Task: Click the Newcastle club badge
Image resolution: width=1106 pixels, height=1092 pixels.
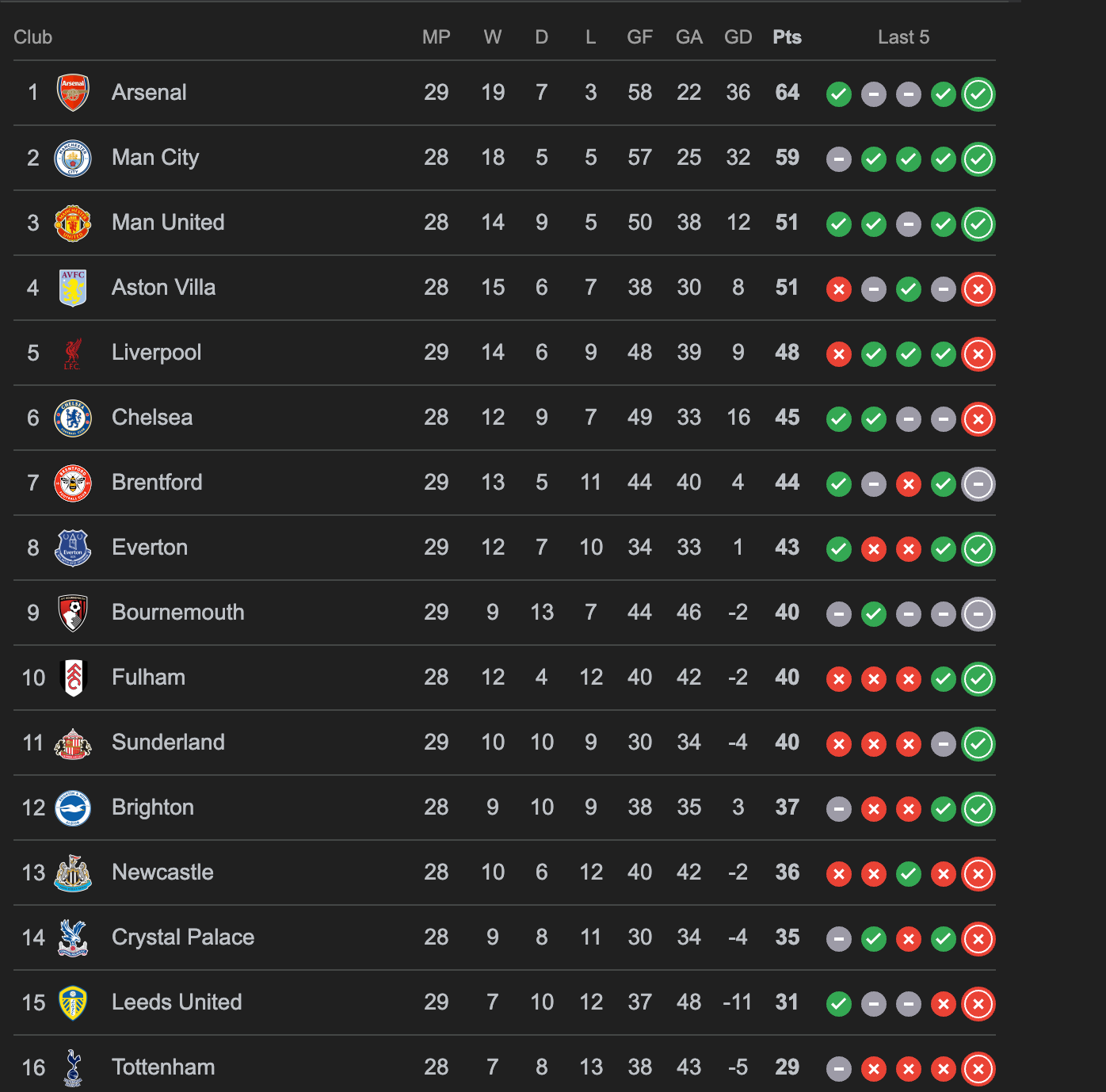Action: pyautogui.click(x=73, y=872)
